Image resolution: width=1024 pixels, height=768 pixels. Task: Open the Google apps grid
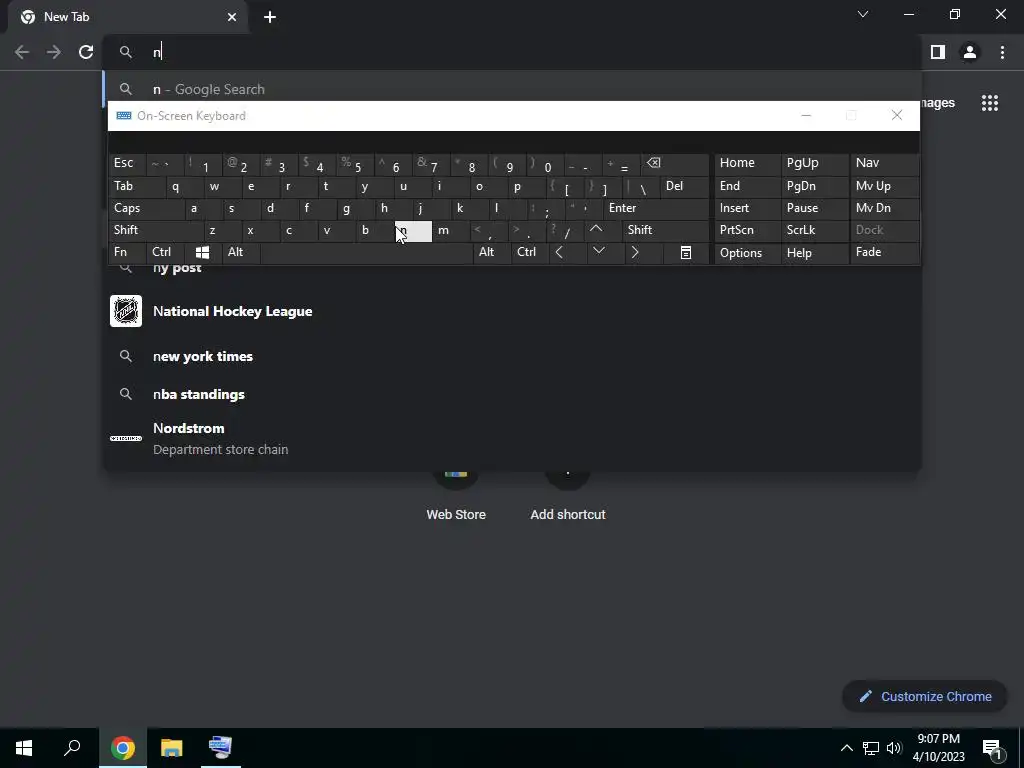990,103
